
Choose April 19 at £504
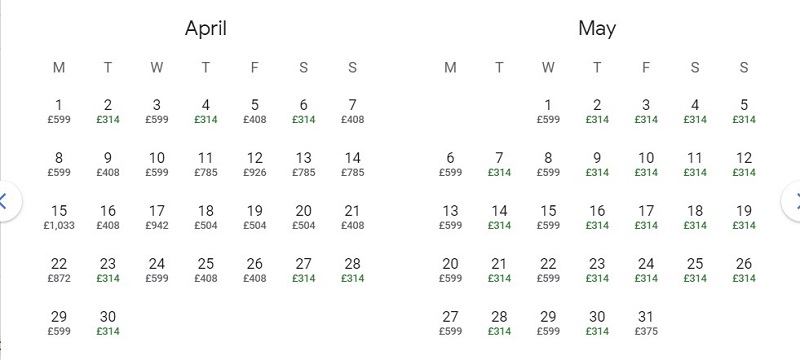(x=255, y=217)
